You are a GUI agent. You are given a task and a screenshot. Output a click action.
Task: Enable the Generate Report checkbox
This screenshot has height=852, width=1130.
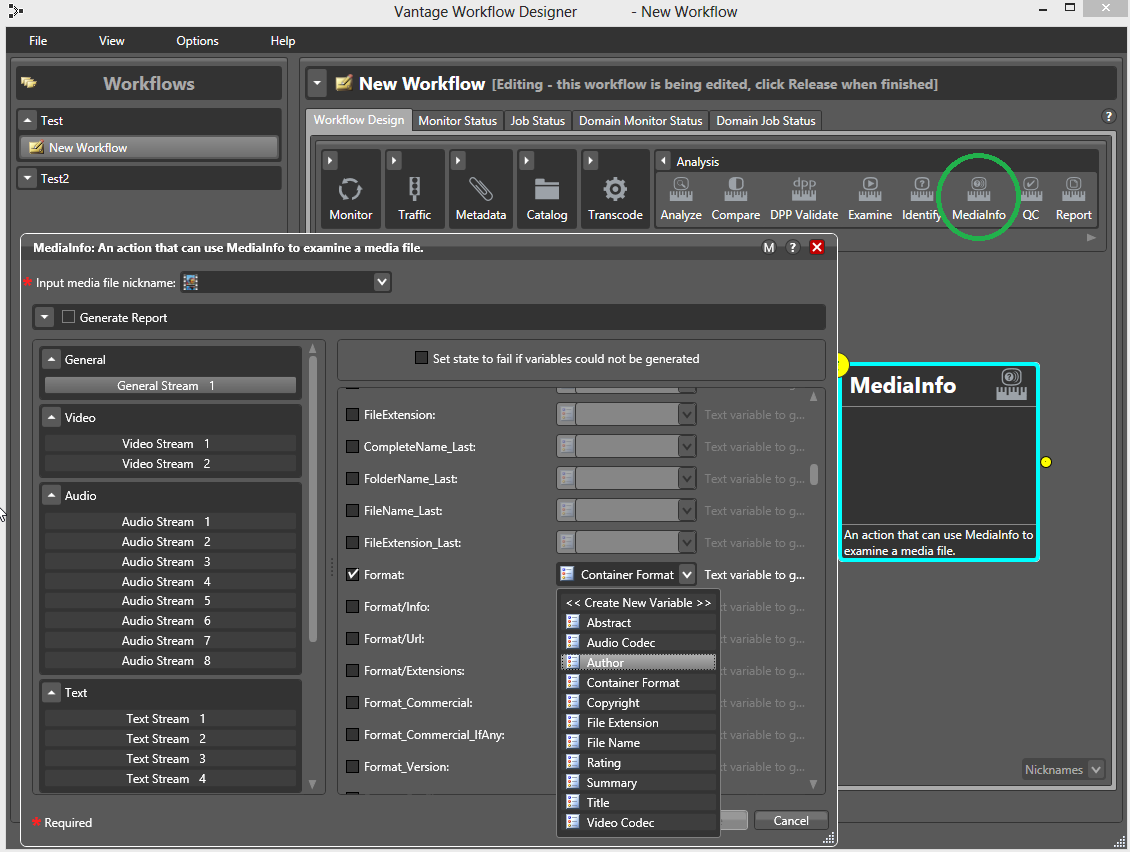point(68,317)
